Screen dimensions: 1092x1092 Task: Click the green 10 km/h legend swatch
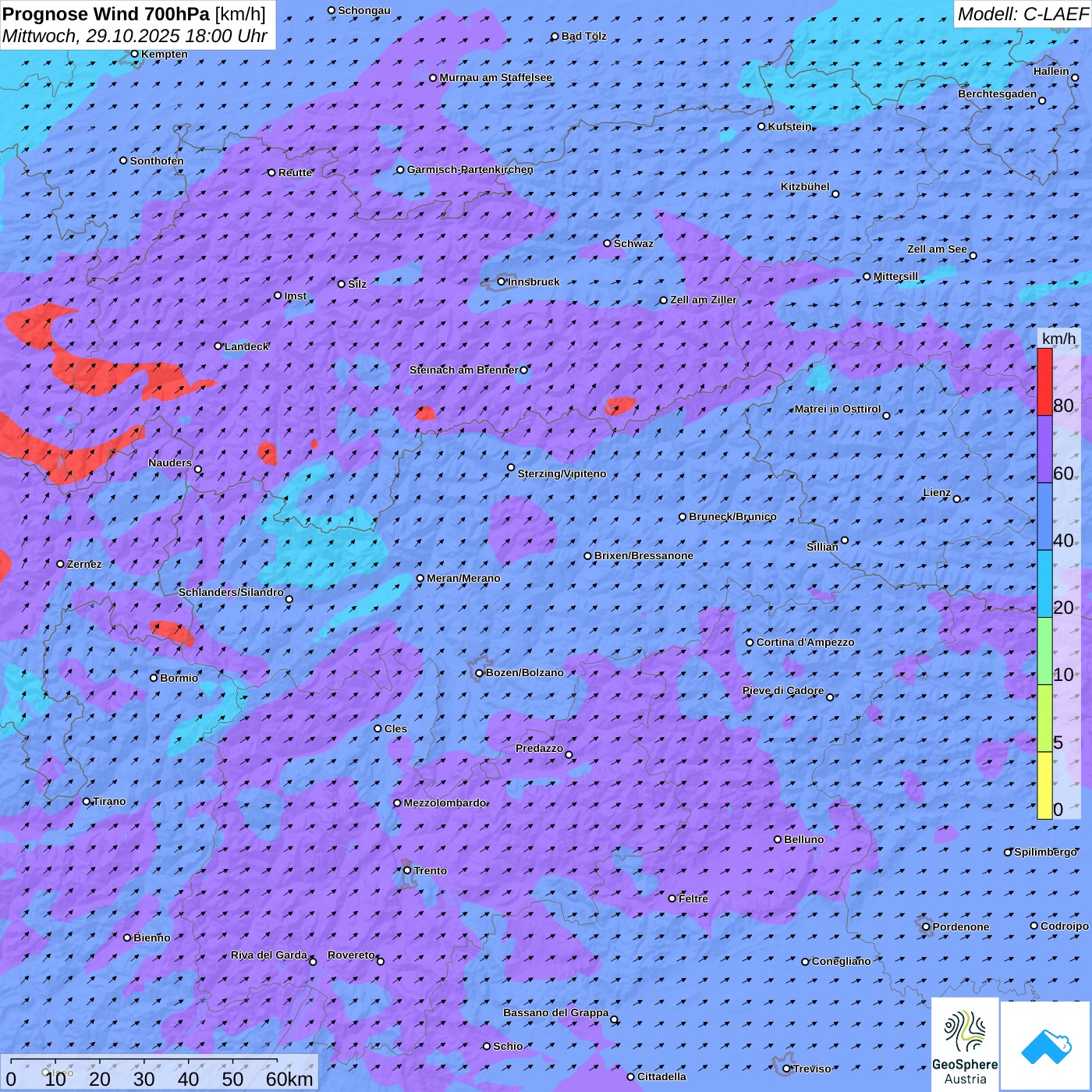pyautogui.click(x=1044, y=651)
